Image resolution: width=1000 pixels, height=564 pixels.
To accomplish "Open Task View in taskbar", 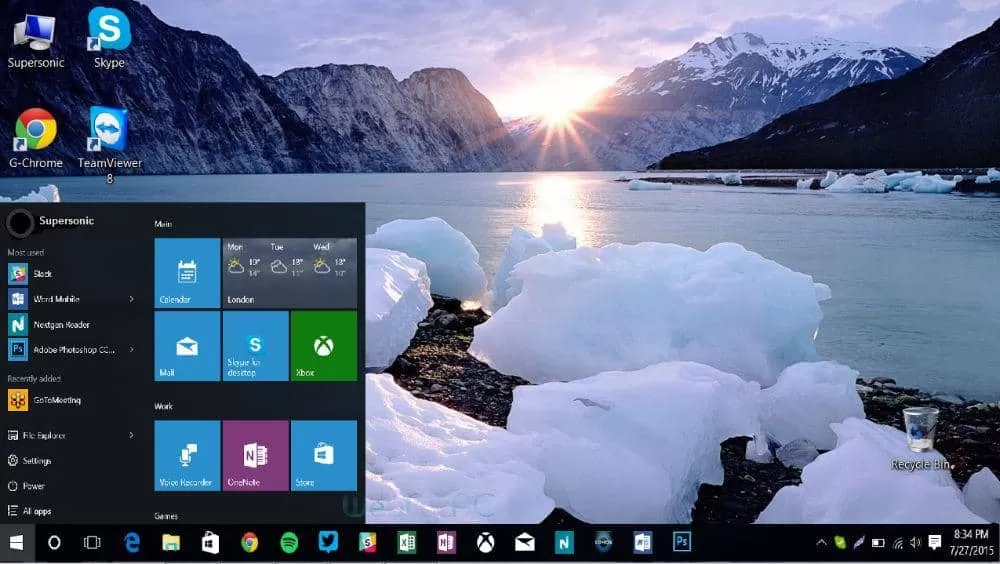I will click(x=92, y=543).
